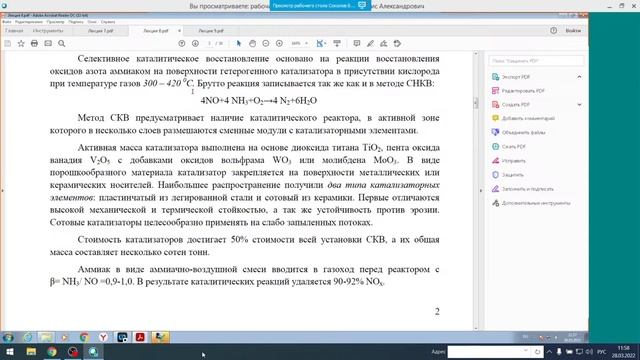
Task: Click the local Windows Start button
Action: click(10, 352)
